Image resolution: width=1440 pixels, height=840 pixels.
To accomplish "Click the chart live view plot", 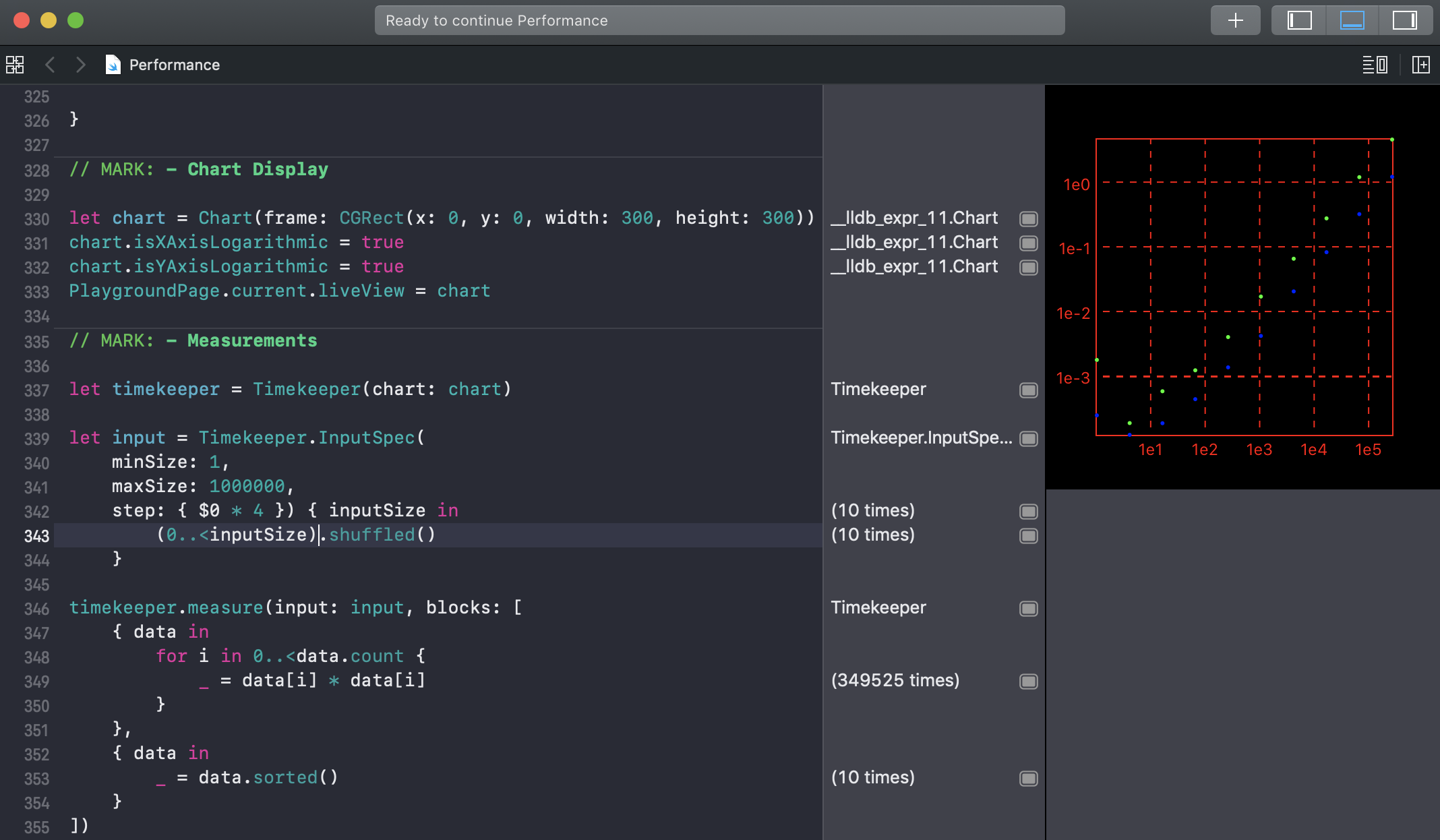I will (x=1244, y=287).
